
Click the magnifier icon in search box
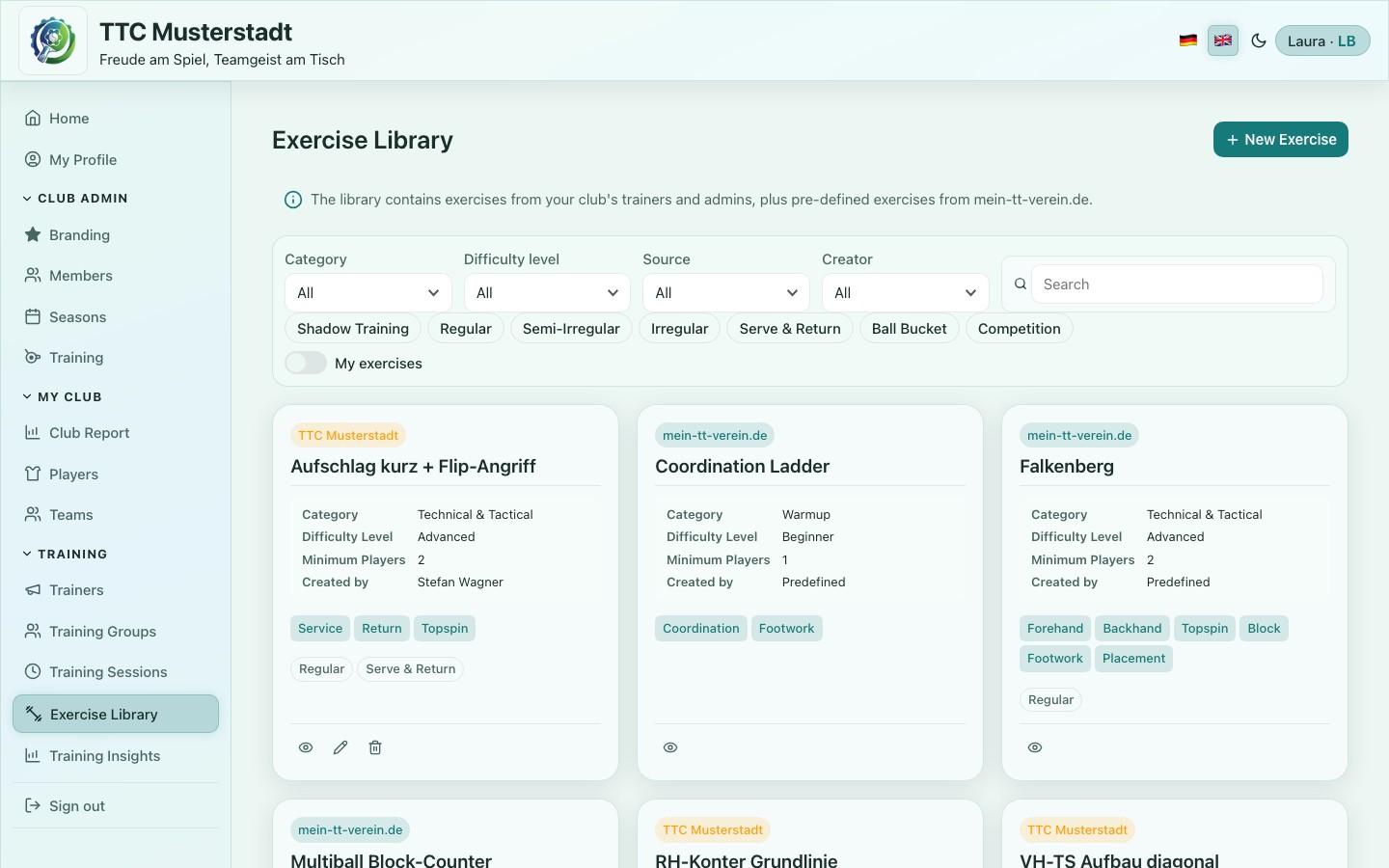click(1021, 284)
